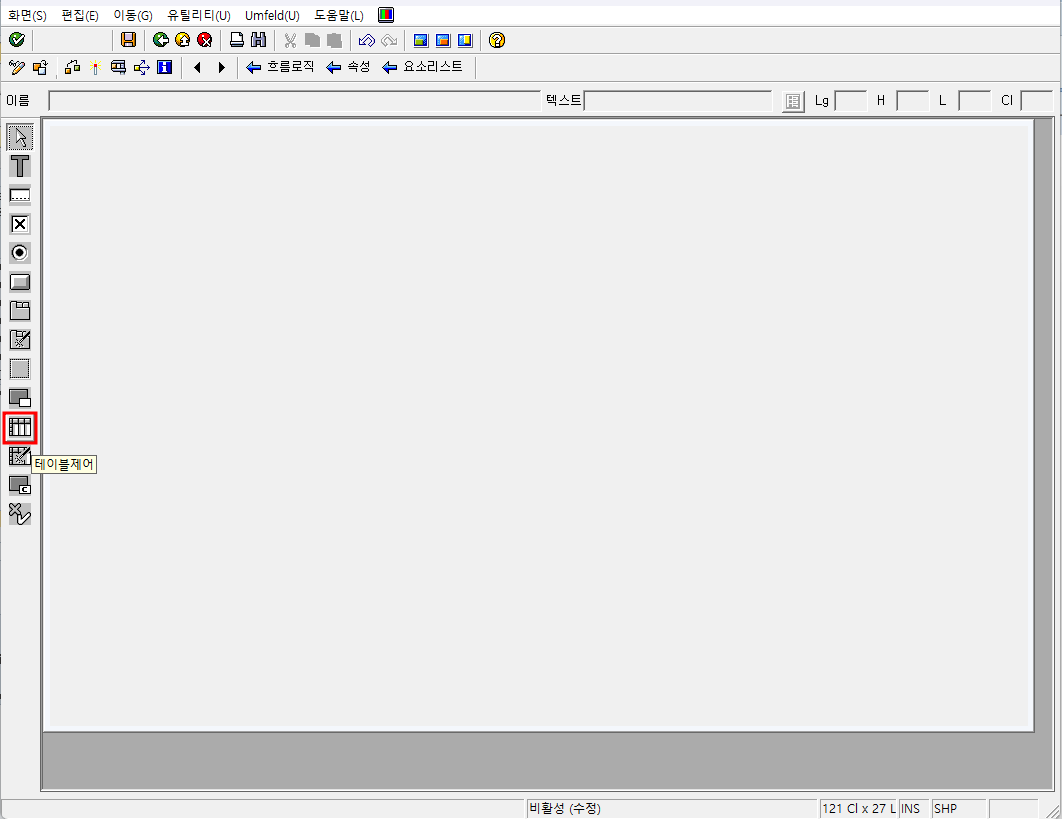Run the check icon with linked boxes
The height and width of the screenshot is (819, 1062).
(72, 67)
